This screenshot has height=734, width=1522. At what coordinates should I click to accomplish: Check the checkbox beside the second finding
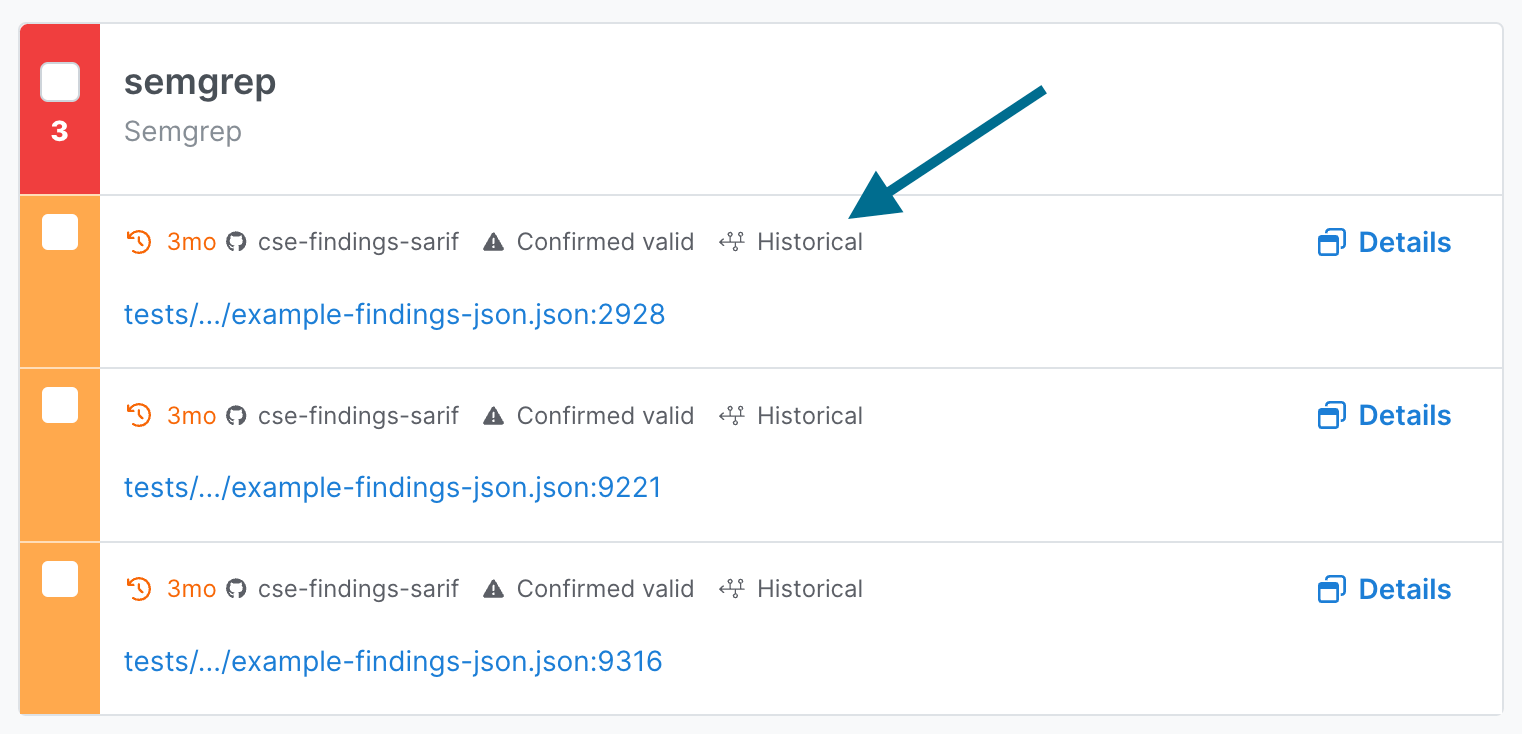click(x=59, y=405)
